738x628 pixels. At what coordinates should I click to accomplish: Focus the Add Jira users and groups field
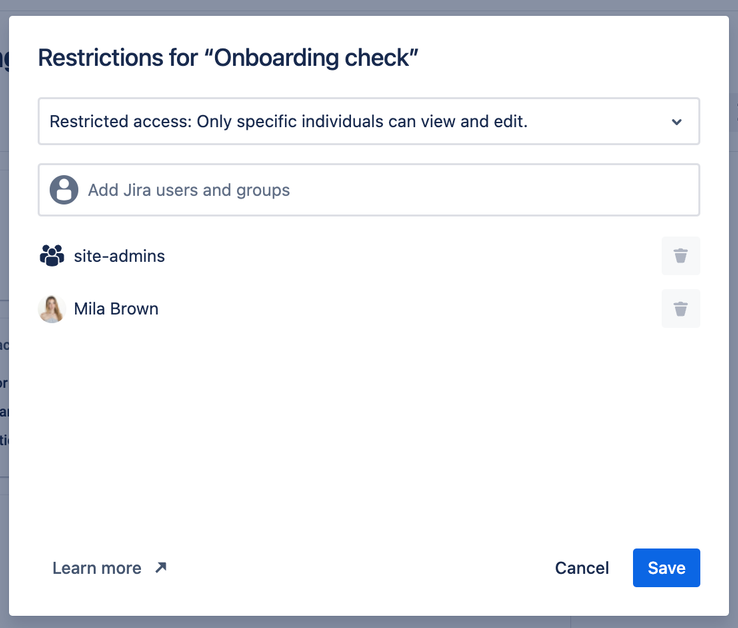coord(380,190)
